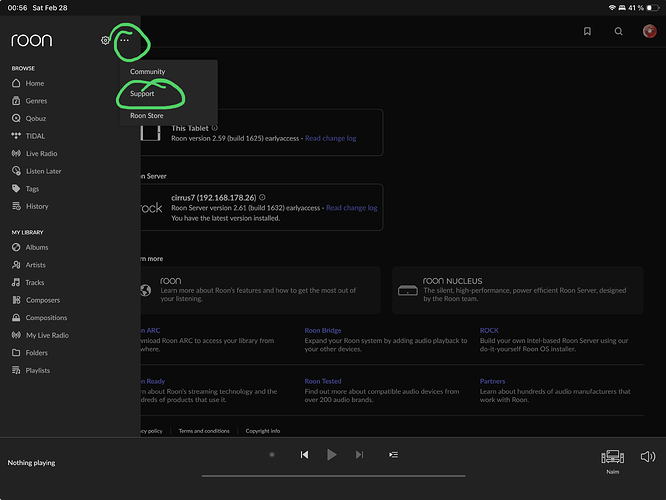Read change log for Roon Server
Image resolution: width=666 pixels, height=500 pixels.
(352, 208)
